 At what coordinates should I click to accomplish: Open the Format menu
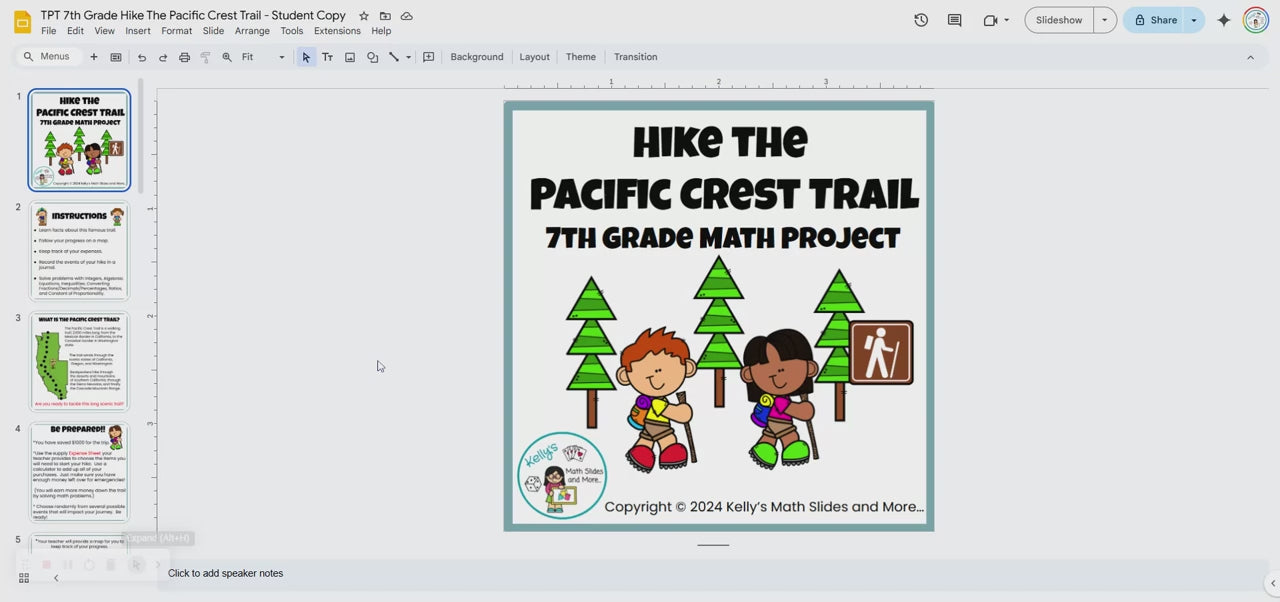click(176, 31)
